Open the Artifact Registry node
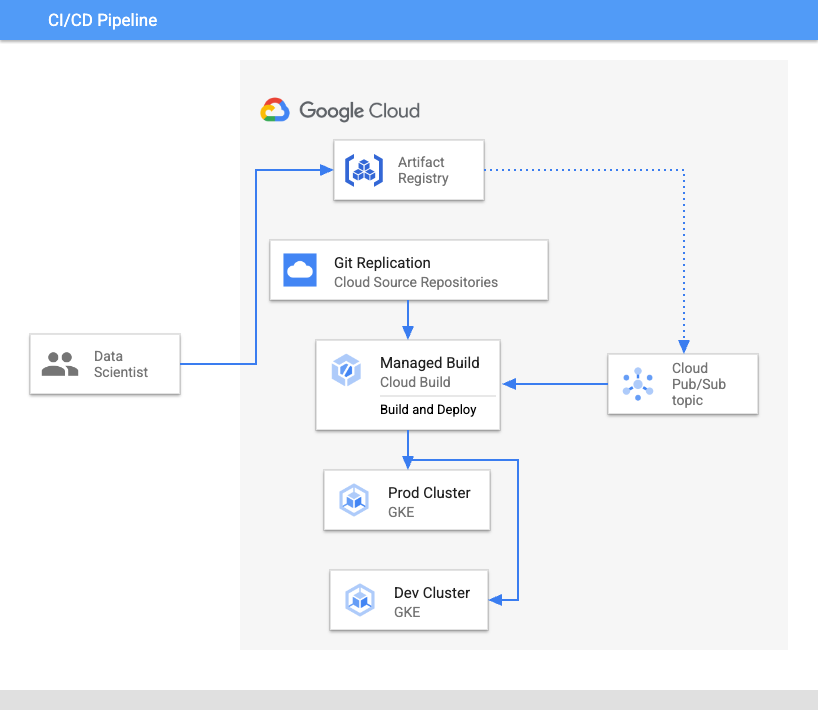The image size is (818, 710). [x=408, y=170]
